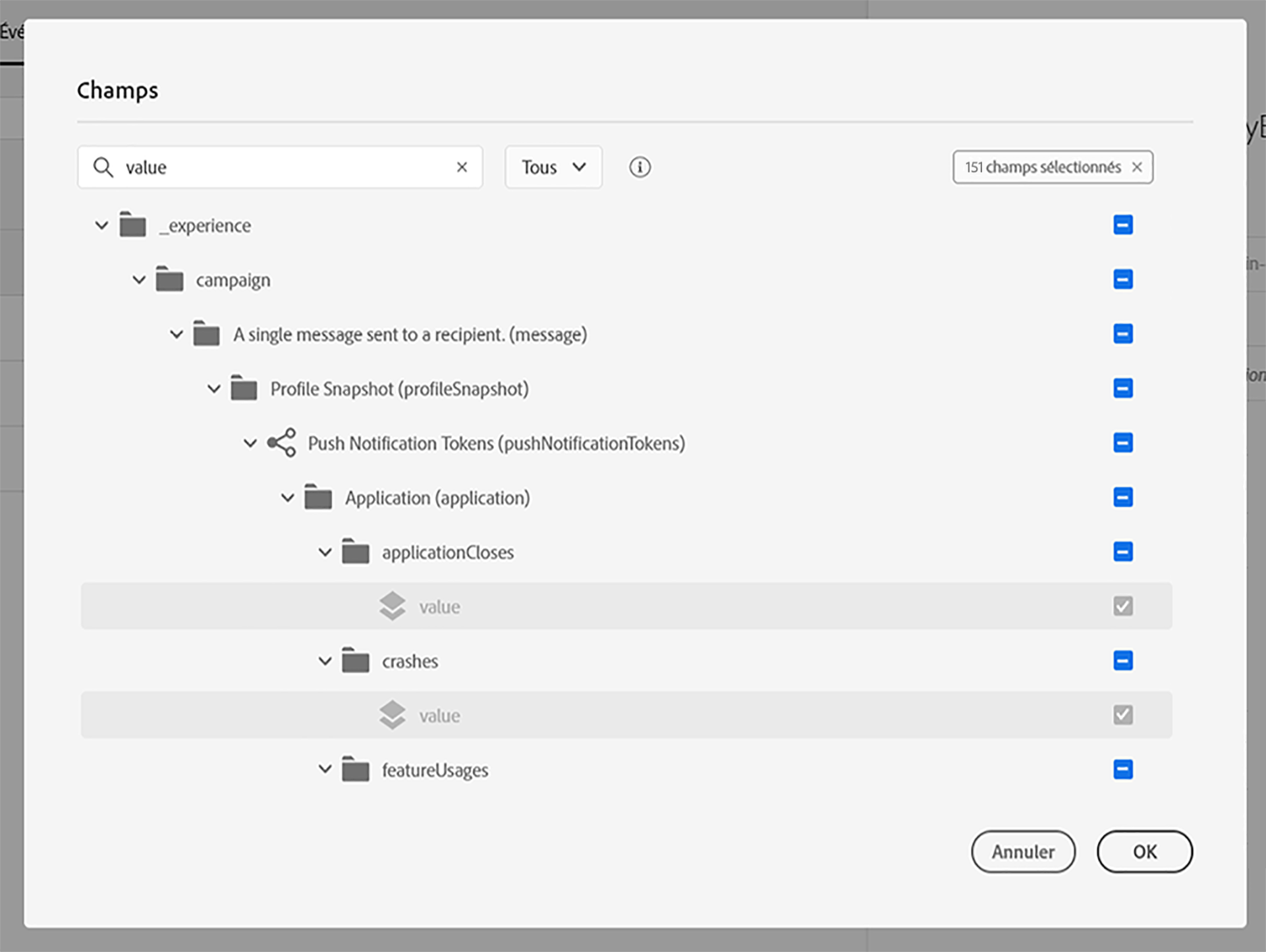The width and height of the screenshot is (1266, 952).
Task: Collapse the Application (application) node
Action: 288,498
